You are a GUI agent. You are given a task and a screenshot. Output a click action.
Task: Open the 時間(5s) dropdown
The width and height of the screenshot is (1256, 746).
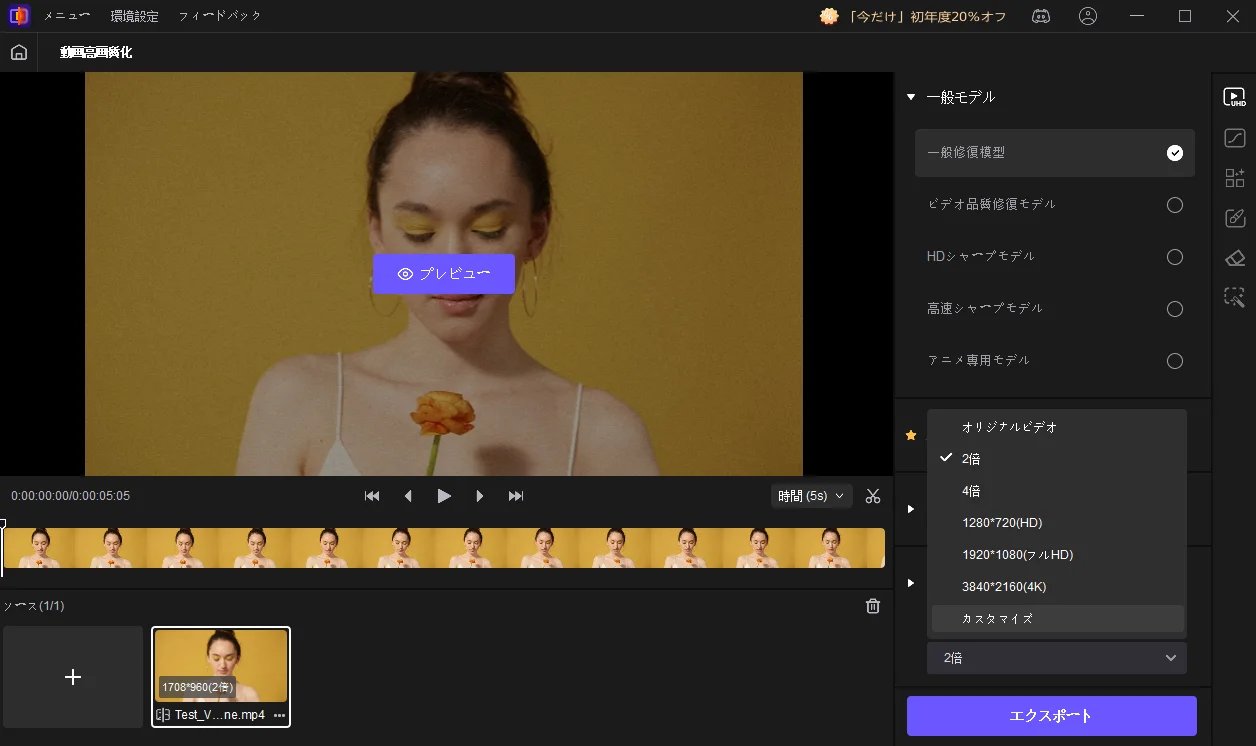pyautogui.click(x=811, y=495)
